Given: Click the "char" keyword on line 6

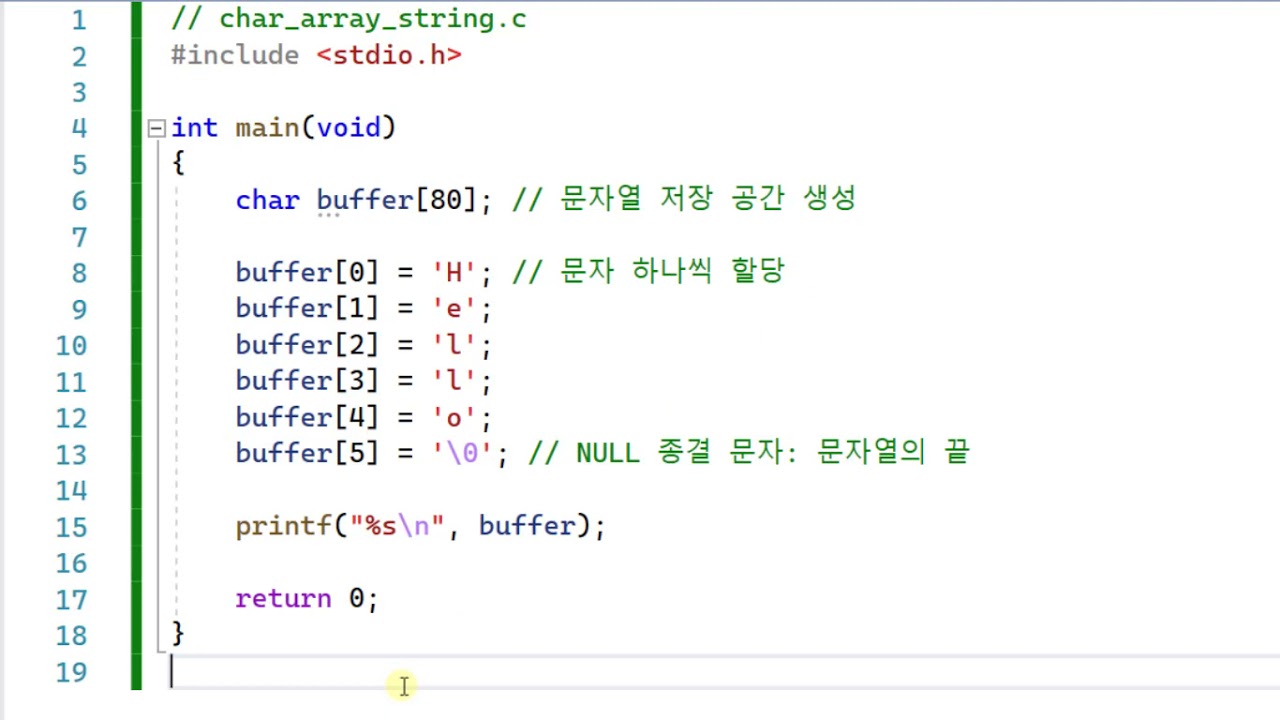Looking at the screenshot, I should 267,200.
